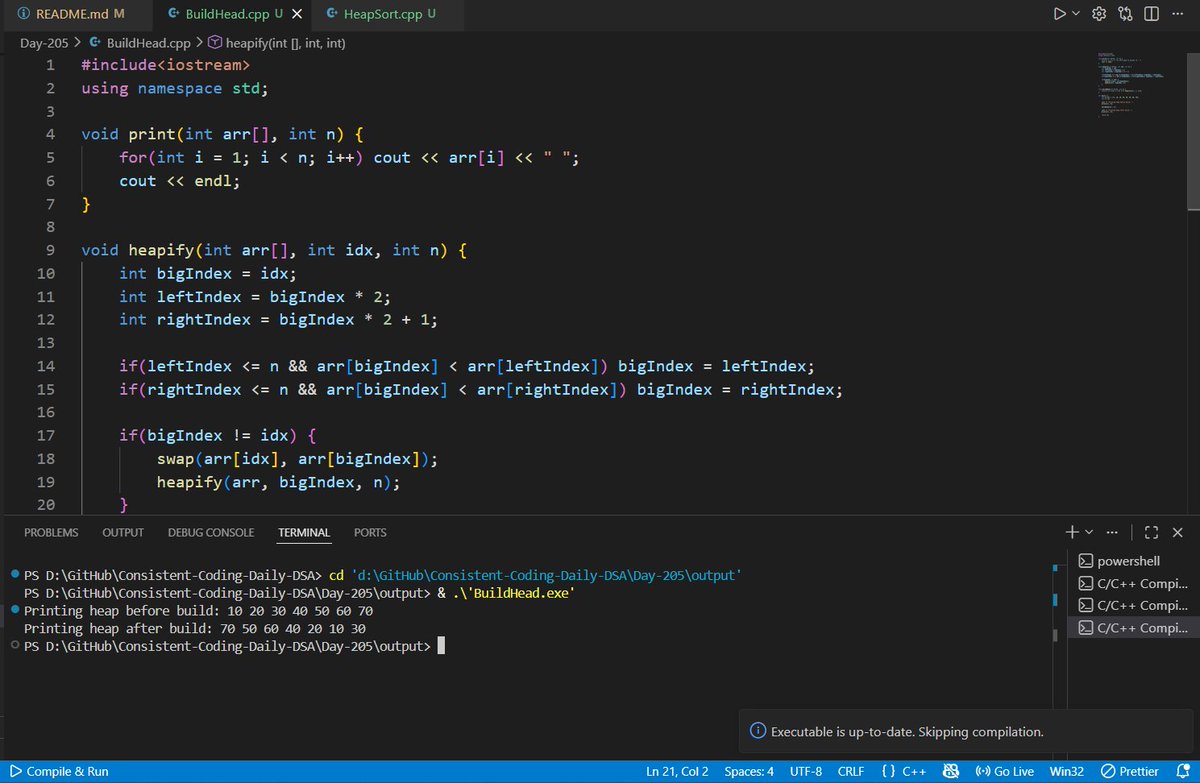Close the terminal panel
Image resolution: width=1200 pixels, height=783 pixels.
point(1179,532)
